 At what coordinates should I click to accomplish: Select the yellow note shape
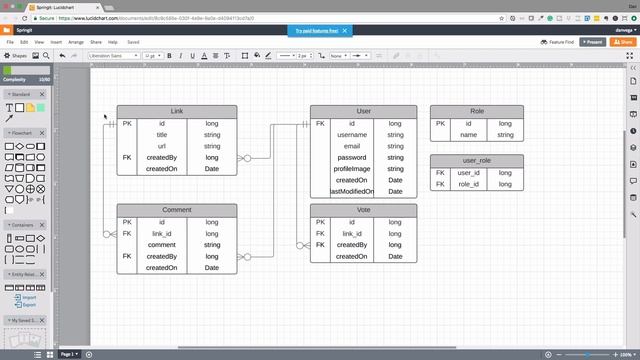pos(30,108)
